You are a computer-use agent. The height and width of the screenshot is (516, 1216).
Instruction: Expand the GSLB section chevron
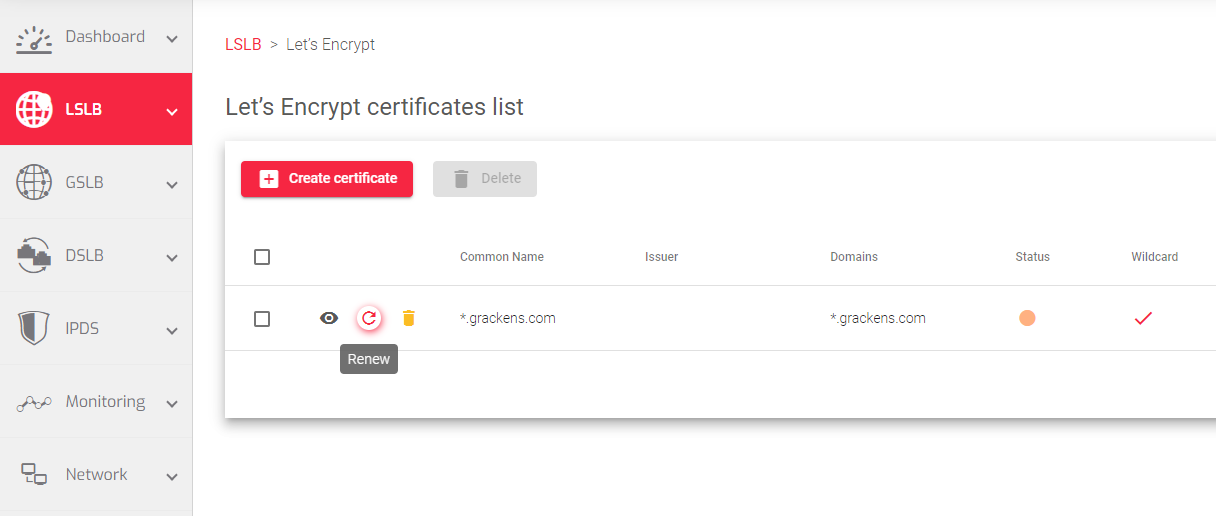tap(172, 185)
